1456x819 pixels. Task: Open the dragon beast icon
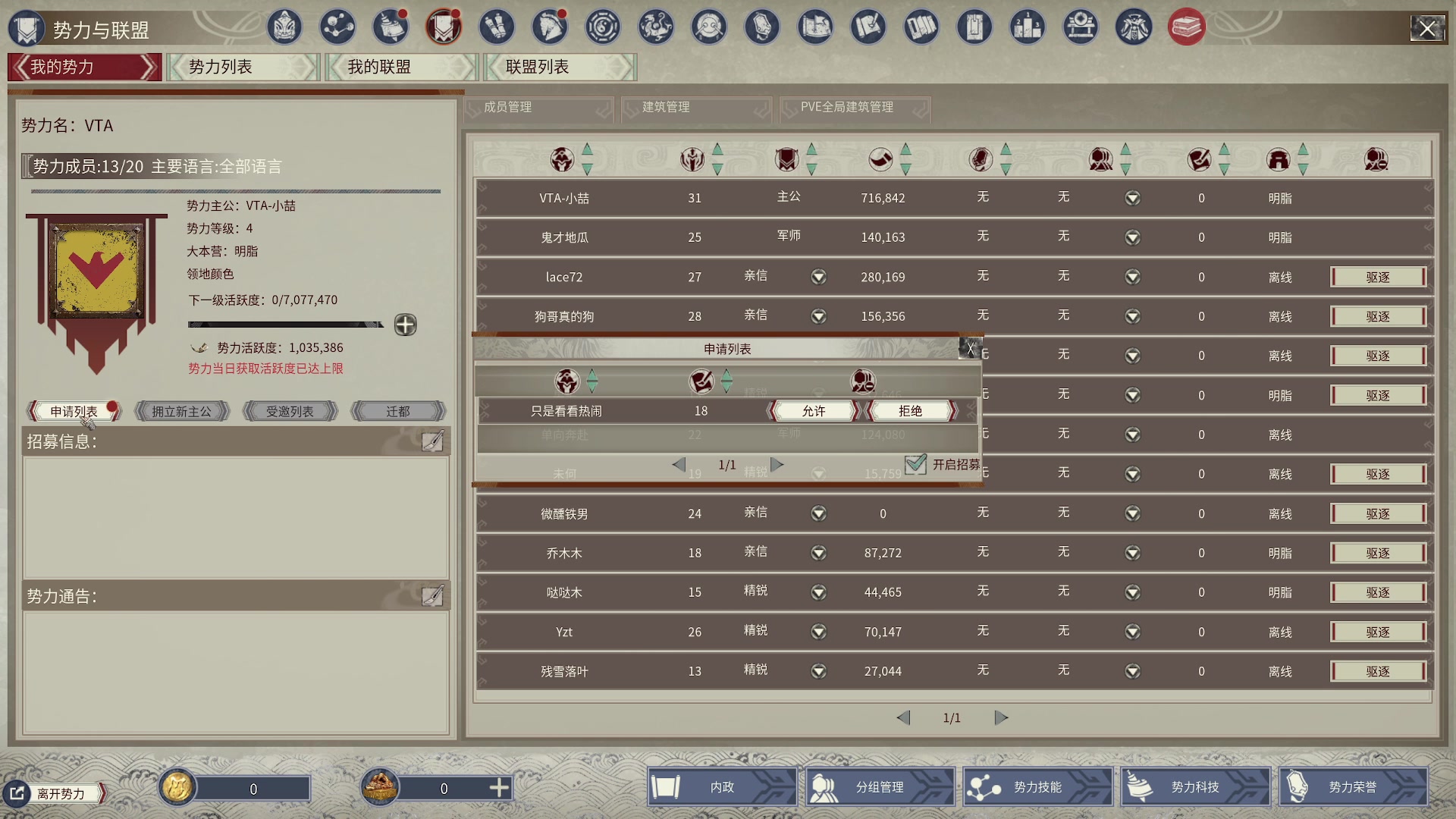(656, 28)
